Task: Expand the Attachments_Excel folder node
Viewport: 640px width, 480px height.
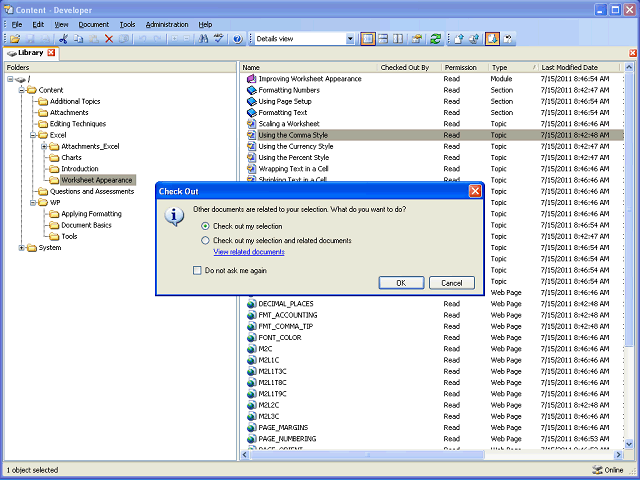Action: coord(44,147)
